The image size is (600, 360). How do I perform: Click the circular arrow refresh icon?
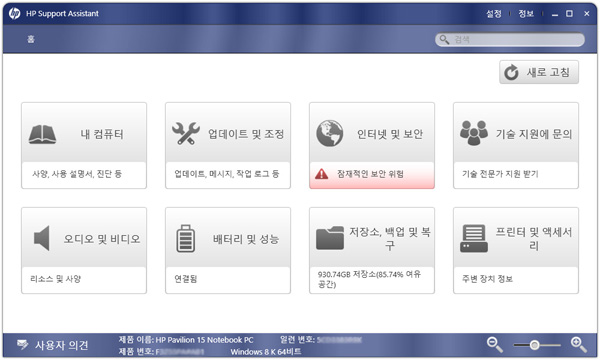pyautogui.click(x=511, y=72)
